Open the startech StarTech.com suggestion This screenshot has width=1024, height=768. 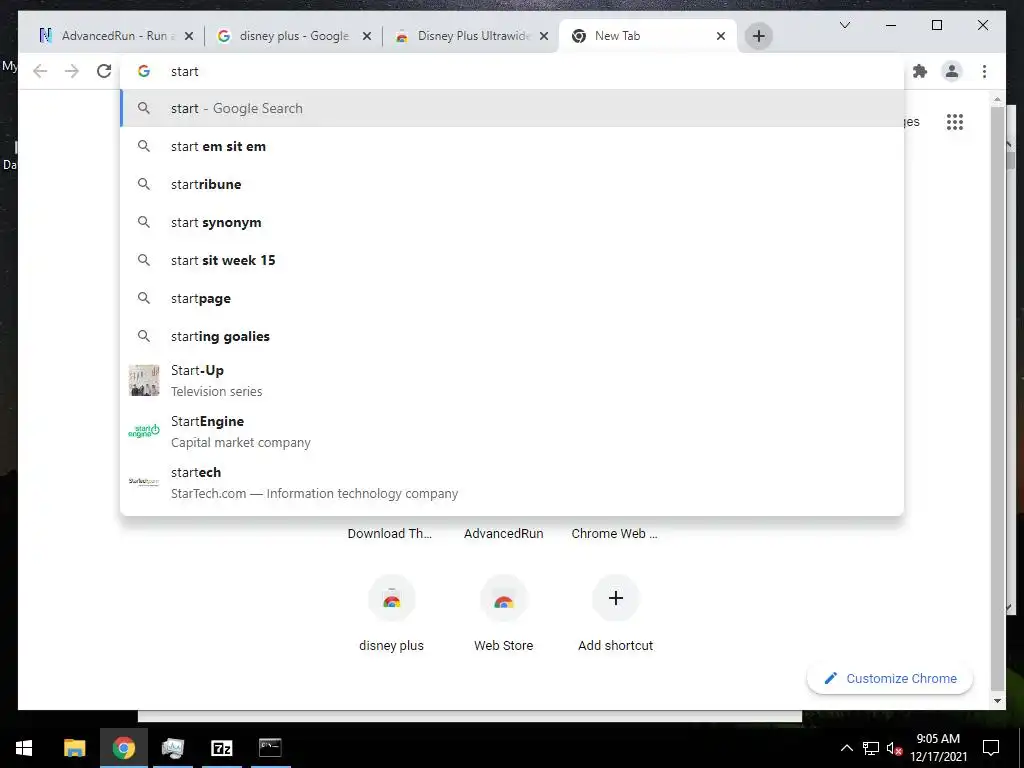pos(513,482)
